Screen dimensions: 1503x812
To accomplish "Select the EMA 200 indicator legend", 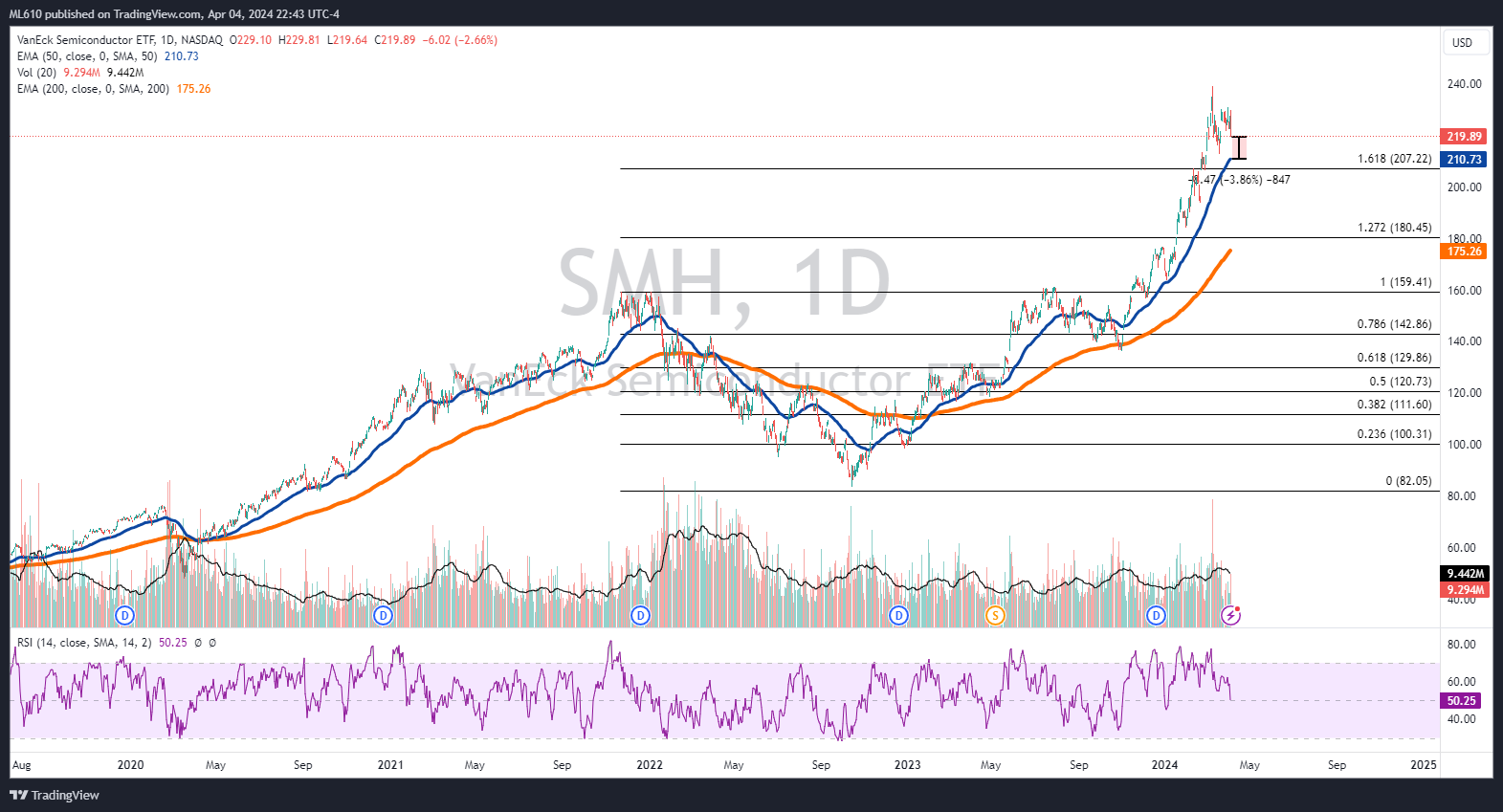I will 93,89.
